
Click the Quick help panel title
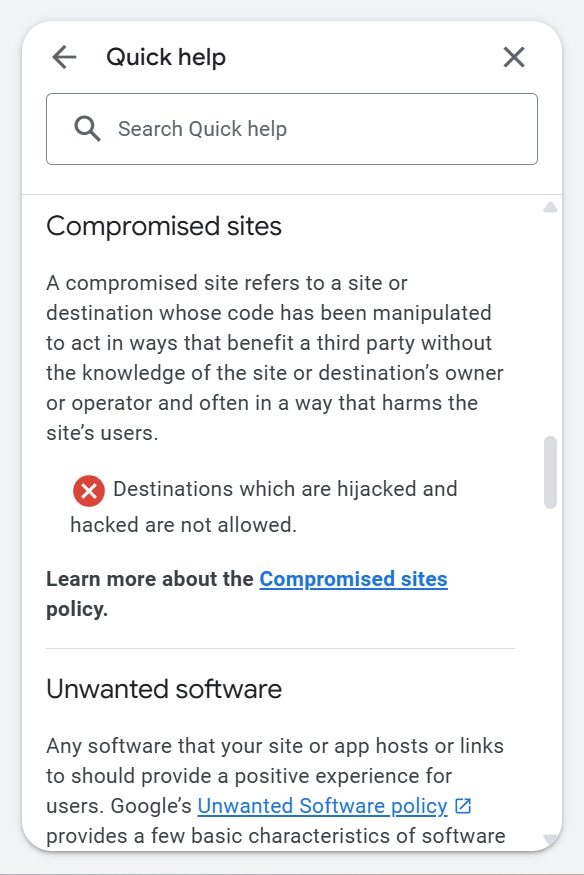pos(166,57)
